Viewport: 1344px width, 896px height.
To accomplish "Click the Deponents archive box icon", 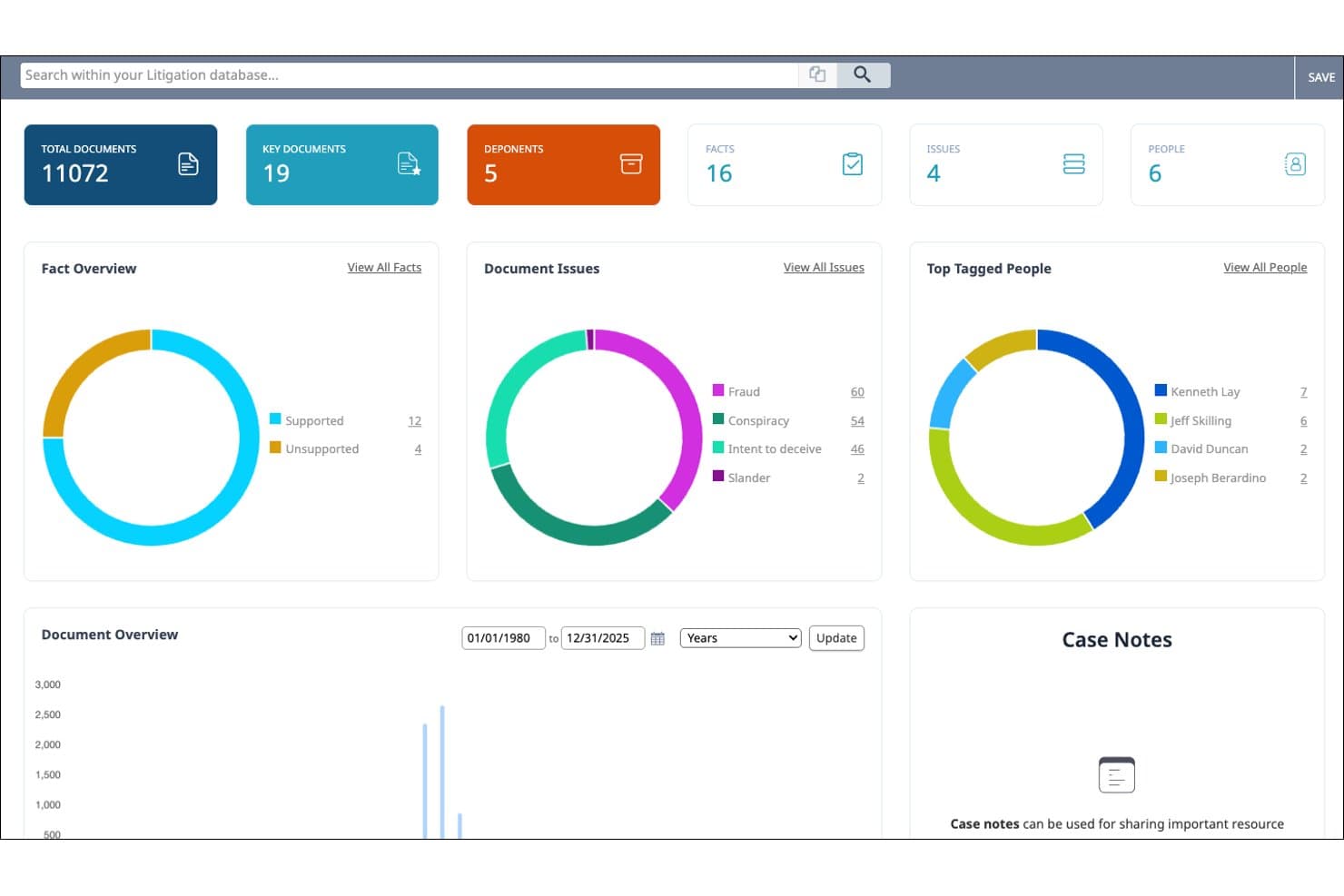I will click(x=631, y=164).
